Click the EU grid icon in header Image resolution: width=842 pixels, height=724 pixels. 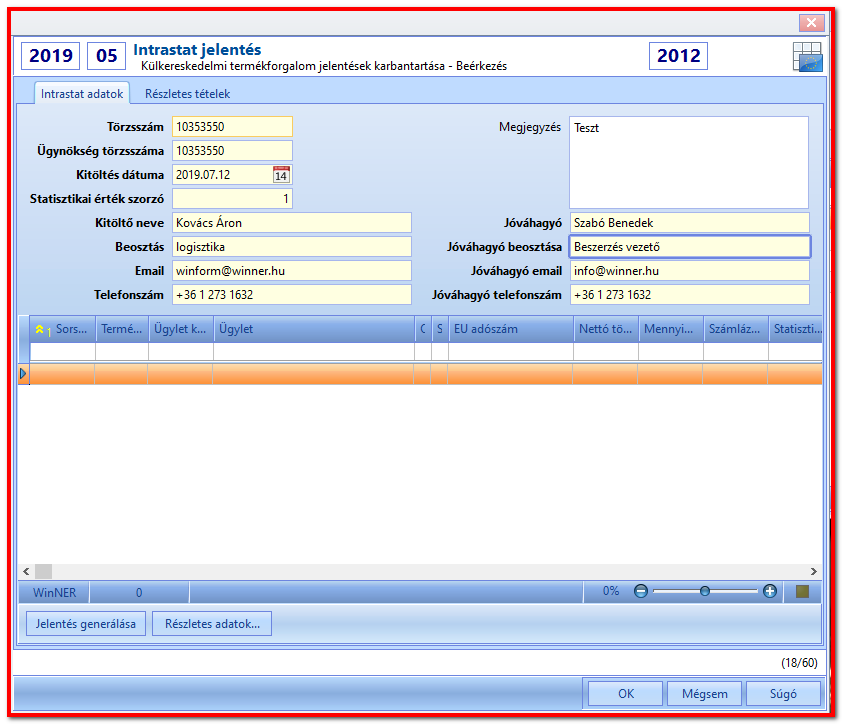tap(807, 56)
